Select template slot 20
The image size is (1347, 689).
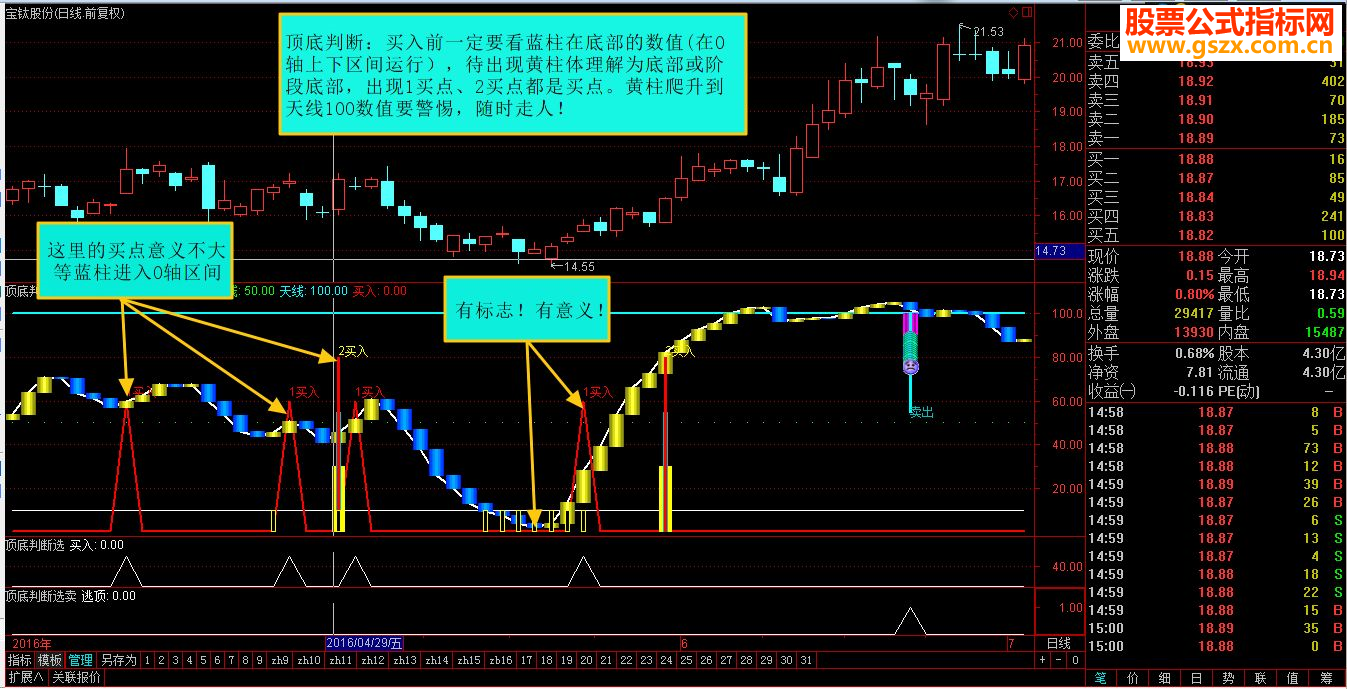pyautogui.click(x=586, y=660)
